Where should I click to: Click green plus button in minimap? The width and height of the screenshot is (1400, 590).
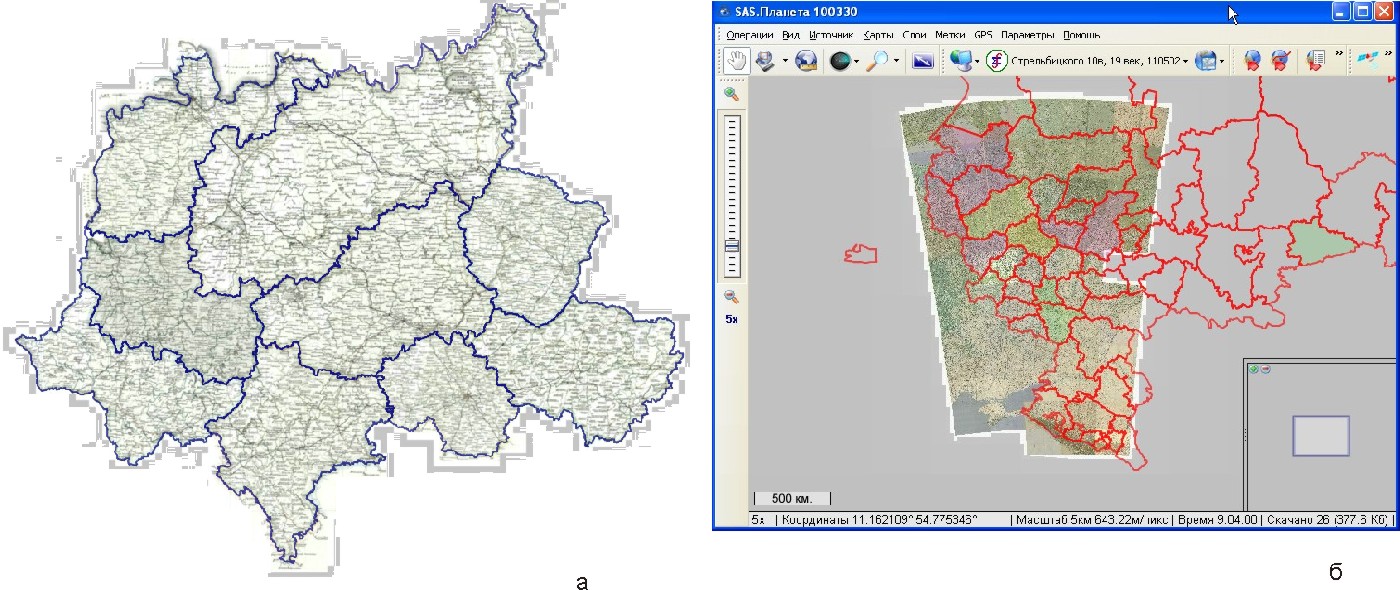[1254, 369]
